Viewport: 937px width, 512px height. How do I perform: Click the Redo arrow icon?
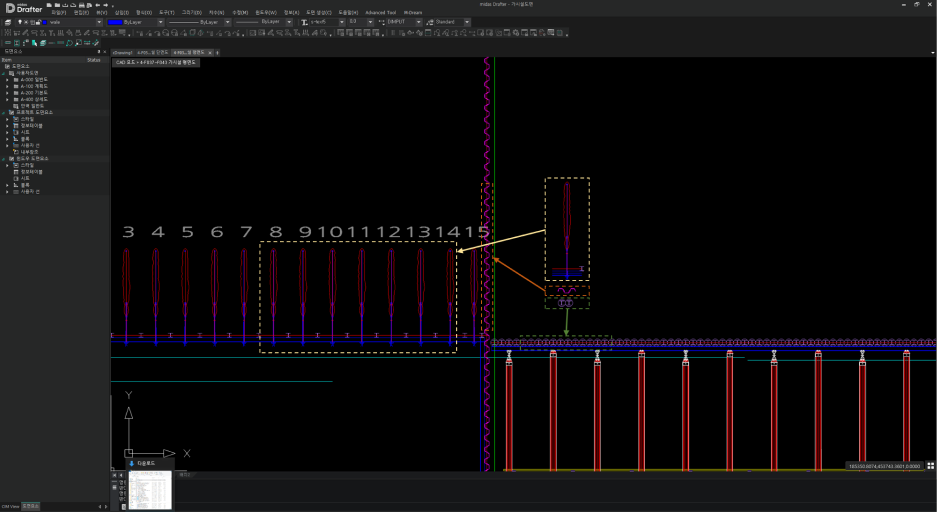coord(106,5)
